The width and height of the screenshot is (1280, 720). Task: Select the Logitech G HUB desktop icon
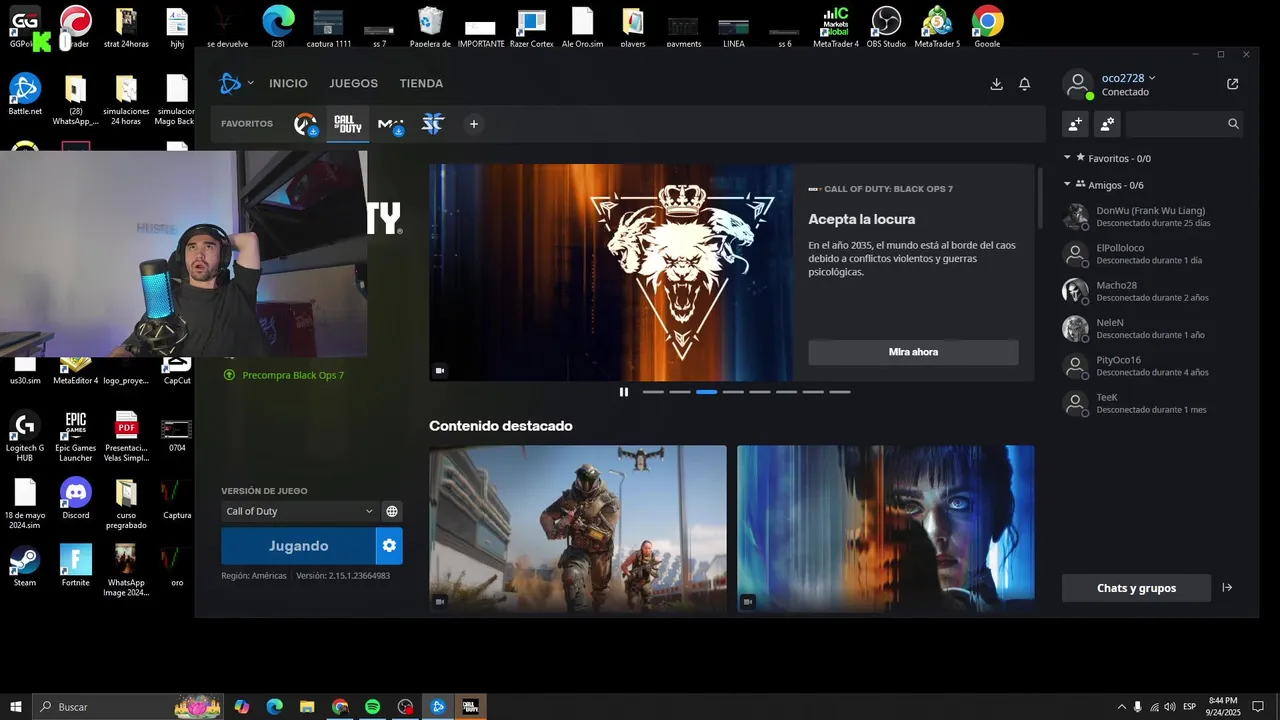coord(25,436)
